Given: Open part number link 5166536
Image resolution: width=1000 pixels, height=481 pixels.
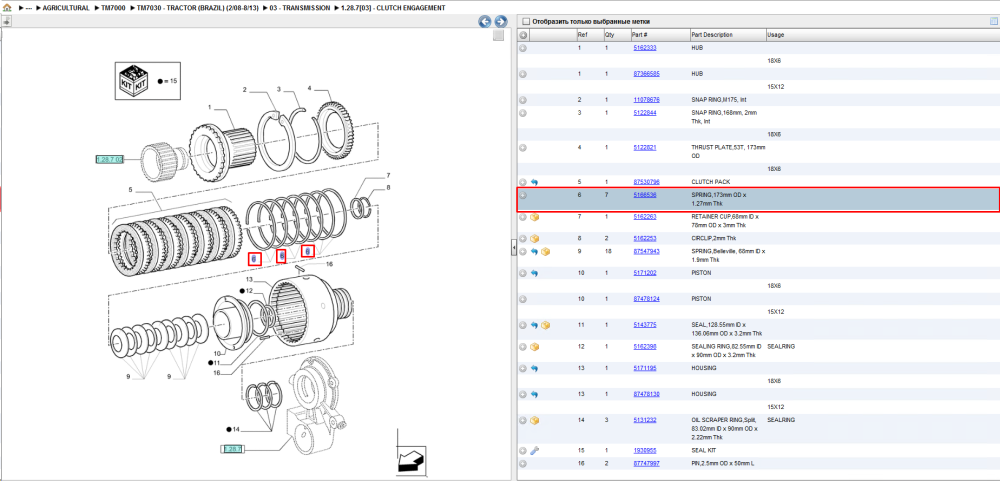Looking at the screenshot, I should (x=645, y=195).
